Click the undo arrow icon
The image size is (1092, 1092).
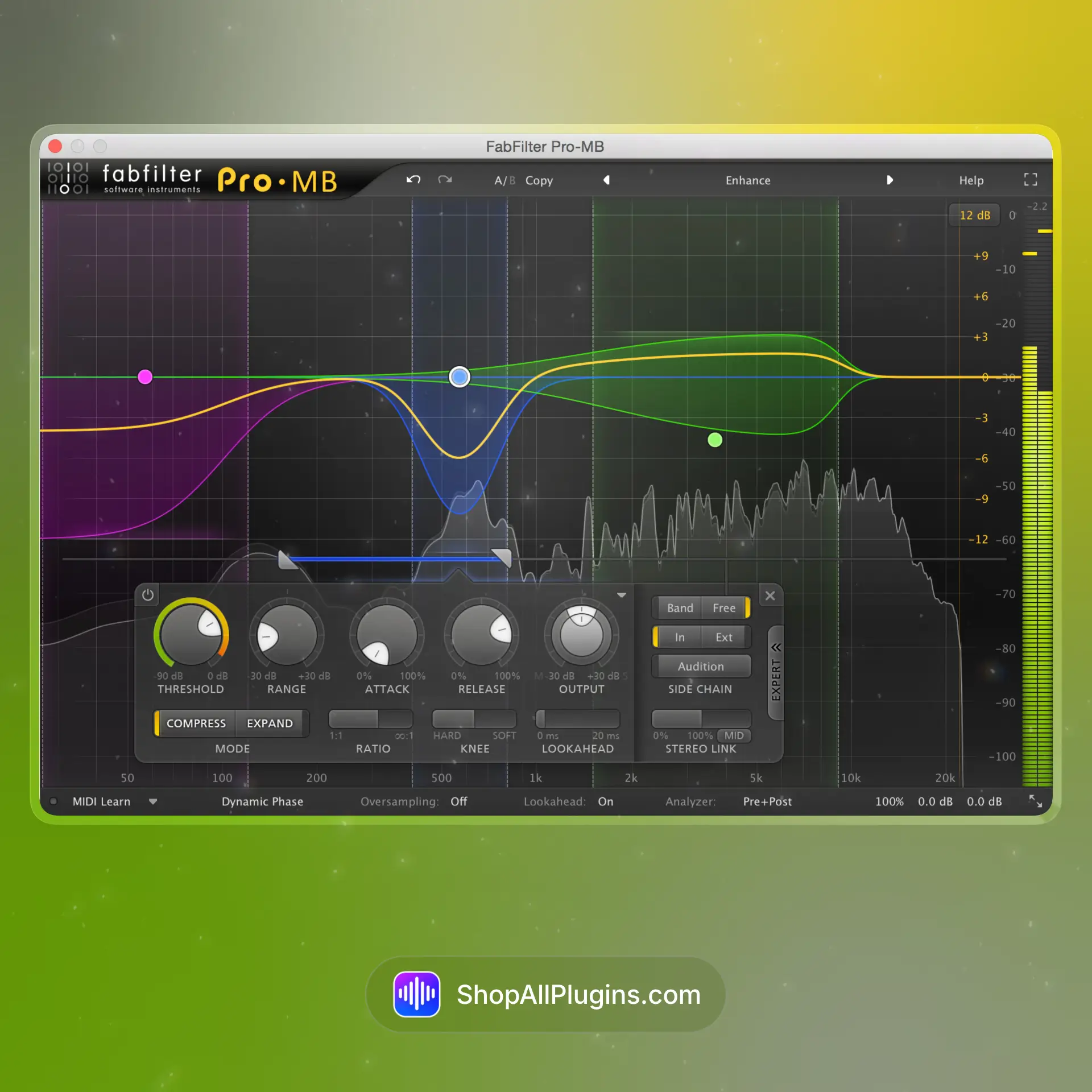413,180
